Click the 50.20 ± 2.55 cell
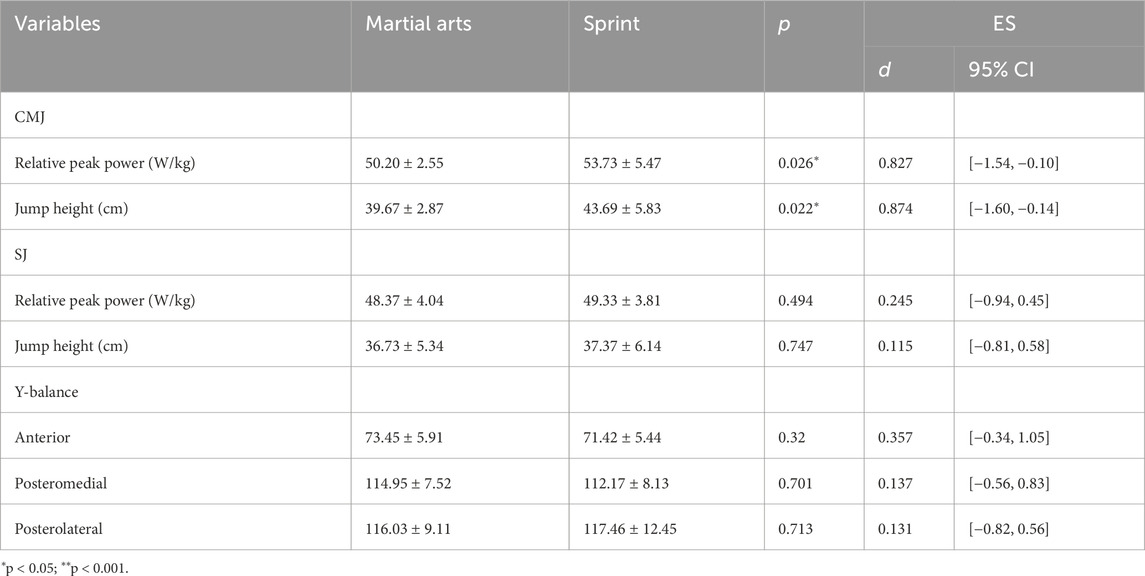 point(410,162)
